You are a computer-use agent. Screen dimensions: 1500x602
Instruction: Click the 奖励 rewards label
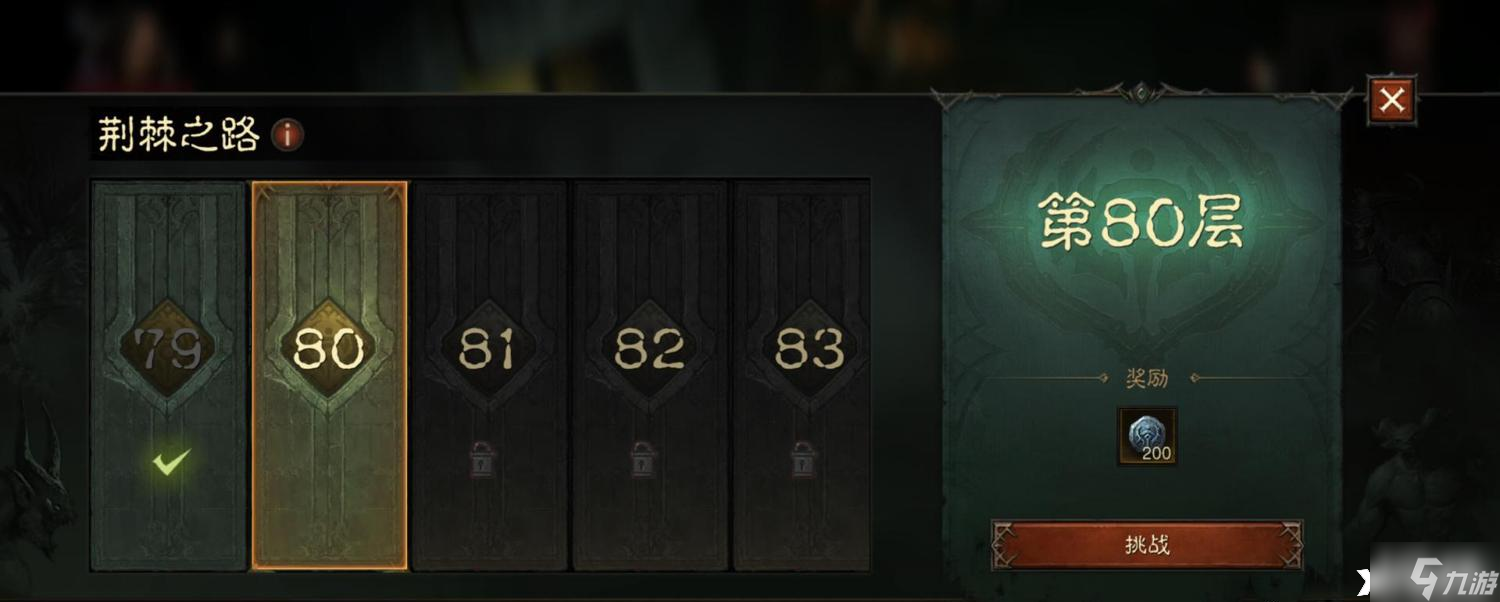(x=1147, y=378)
